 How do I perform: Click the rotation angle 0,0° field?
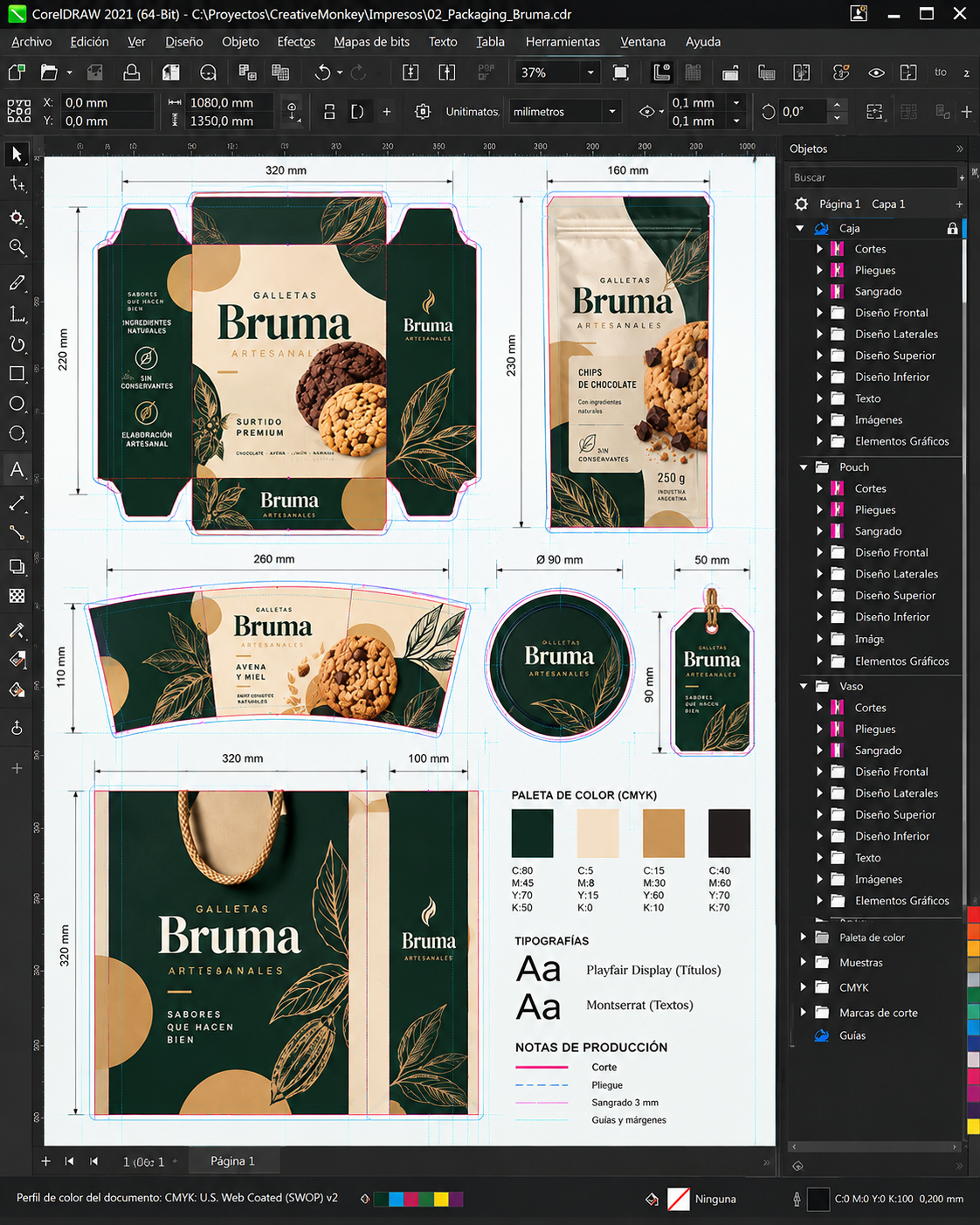pos(803,112)
